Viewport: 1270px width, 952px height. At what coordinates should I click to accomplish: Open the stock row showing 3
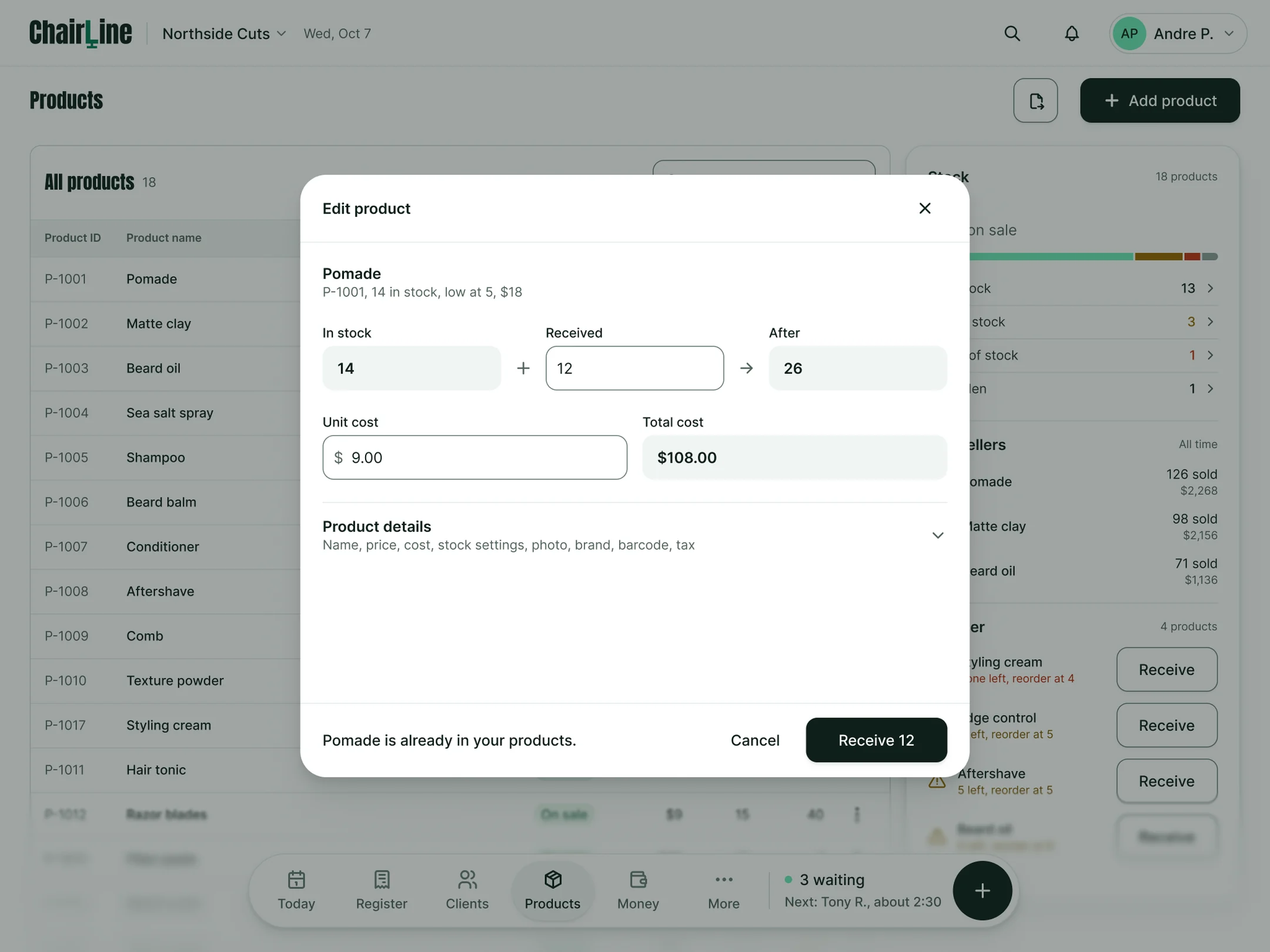1093,322
